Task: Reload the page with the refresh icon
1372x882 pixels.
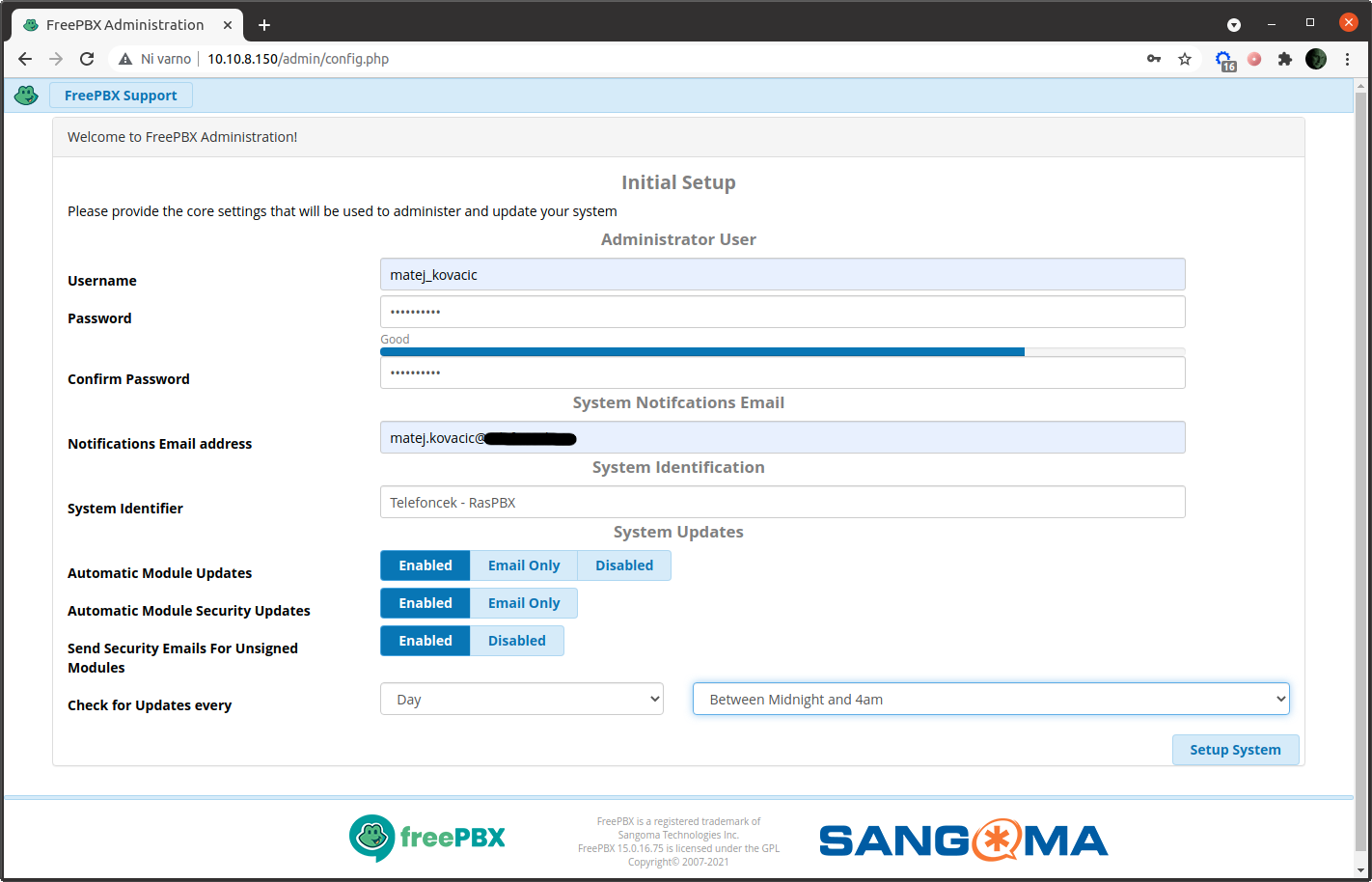Action: coord(87,59)
